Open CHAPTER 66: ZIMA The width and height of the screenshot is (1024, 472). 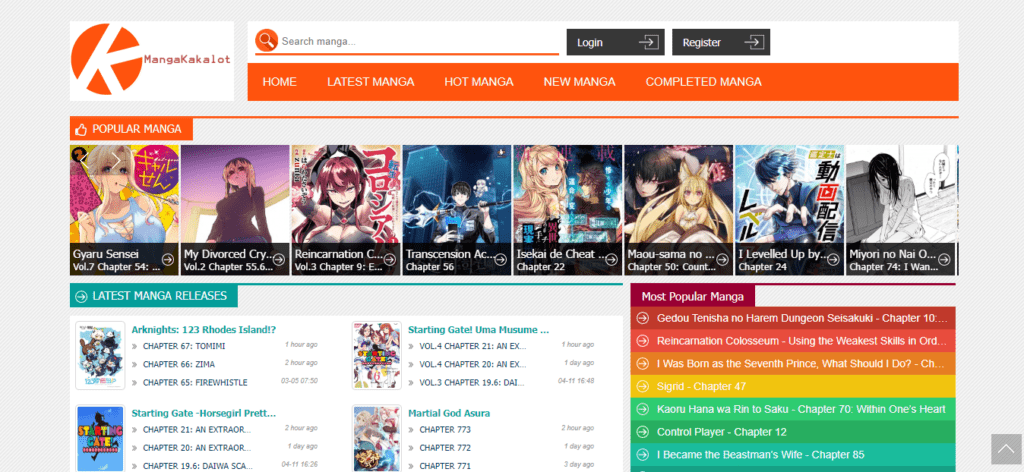point(179,364)
